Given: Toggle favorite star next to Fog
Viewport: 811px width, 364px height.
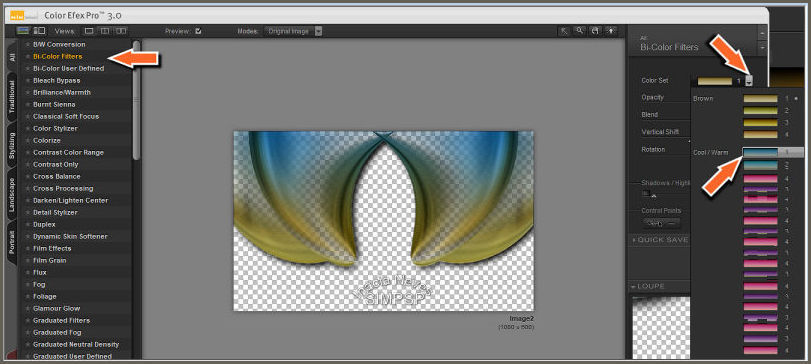Looking at the screenshot, I should click(27, 285).
